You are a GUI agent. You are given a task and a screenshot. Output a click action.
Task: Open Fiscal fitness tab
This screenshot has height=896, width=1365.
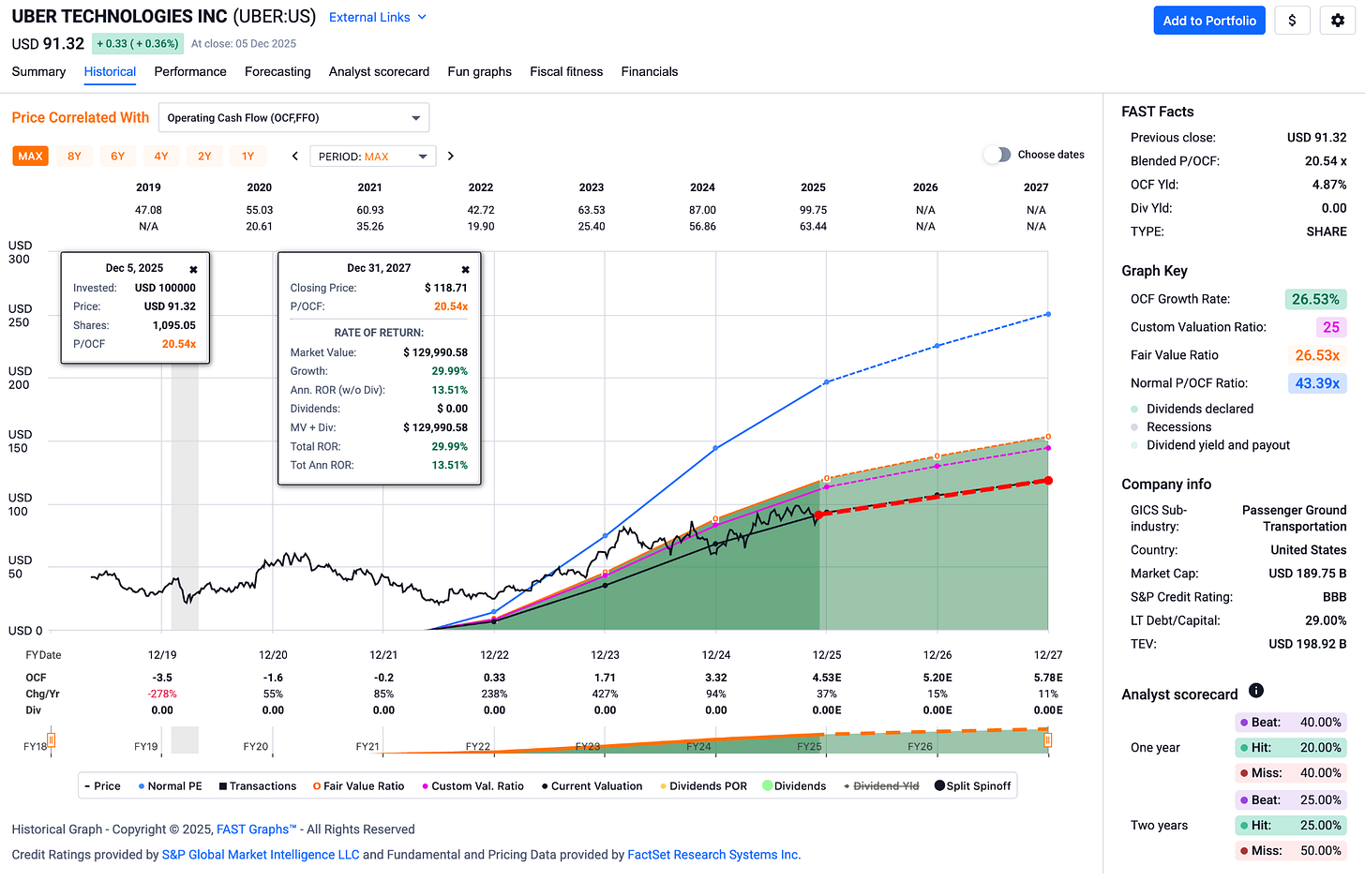(x=566, y=71)
